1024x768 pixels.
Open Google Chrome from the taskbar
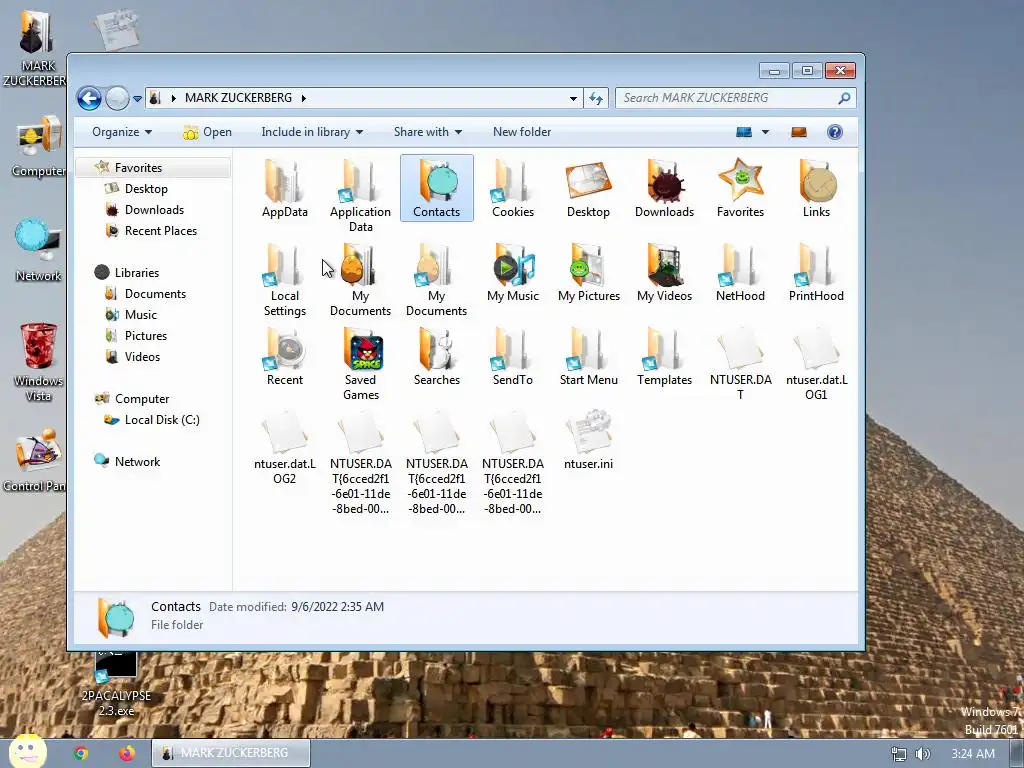(x=80, y=753)
